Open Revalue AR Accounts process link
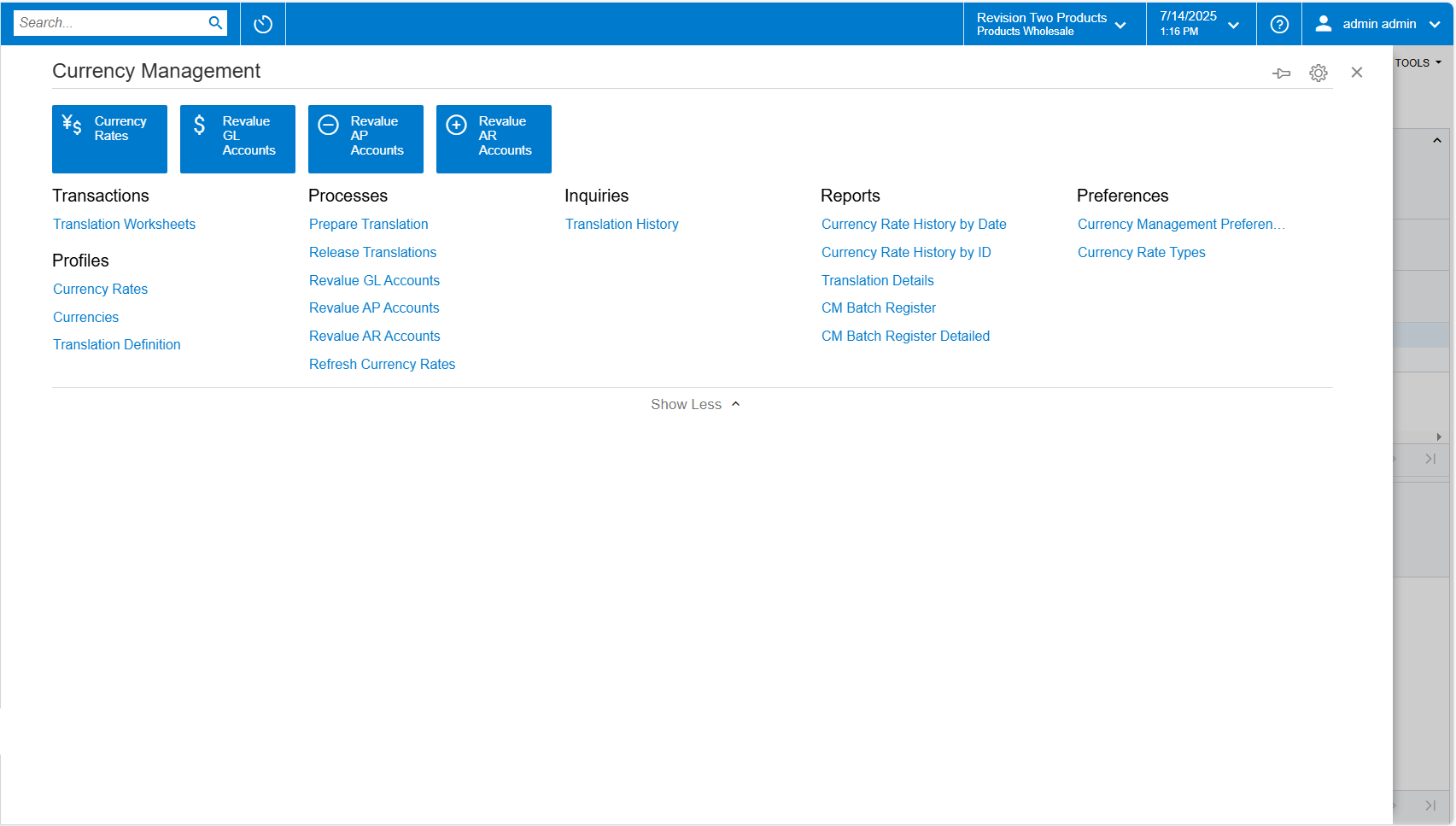The width and height of the screenshot is (1456, 826). click(x=375, y=336)
